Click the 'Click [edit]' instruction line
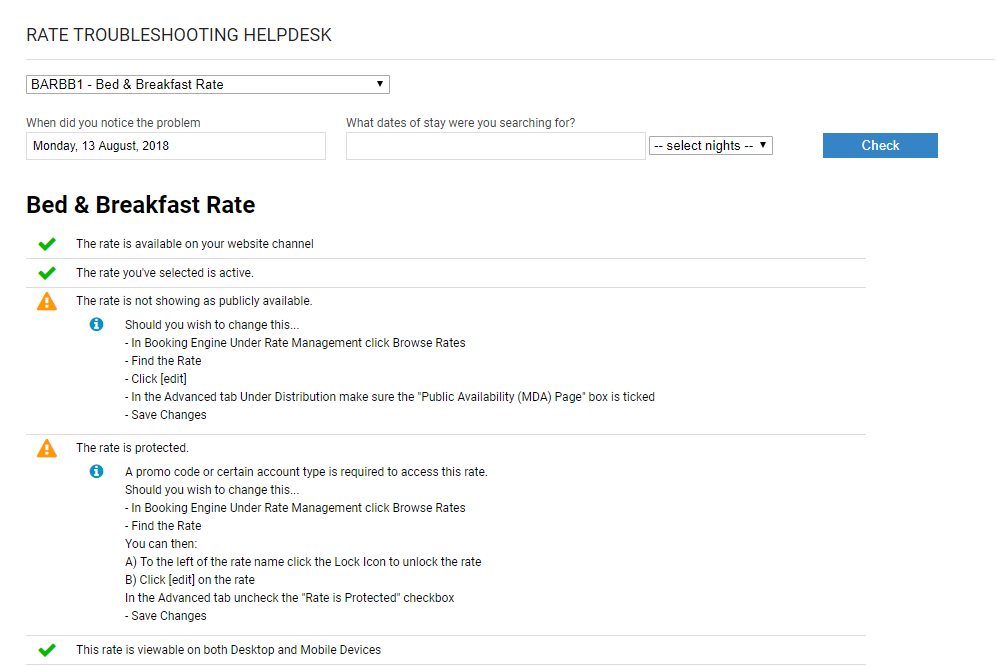The width and height of the screenshot is (996, 667). [x=156, y=379]
